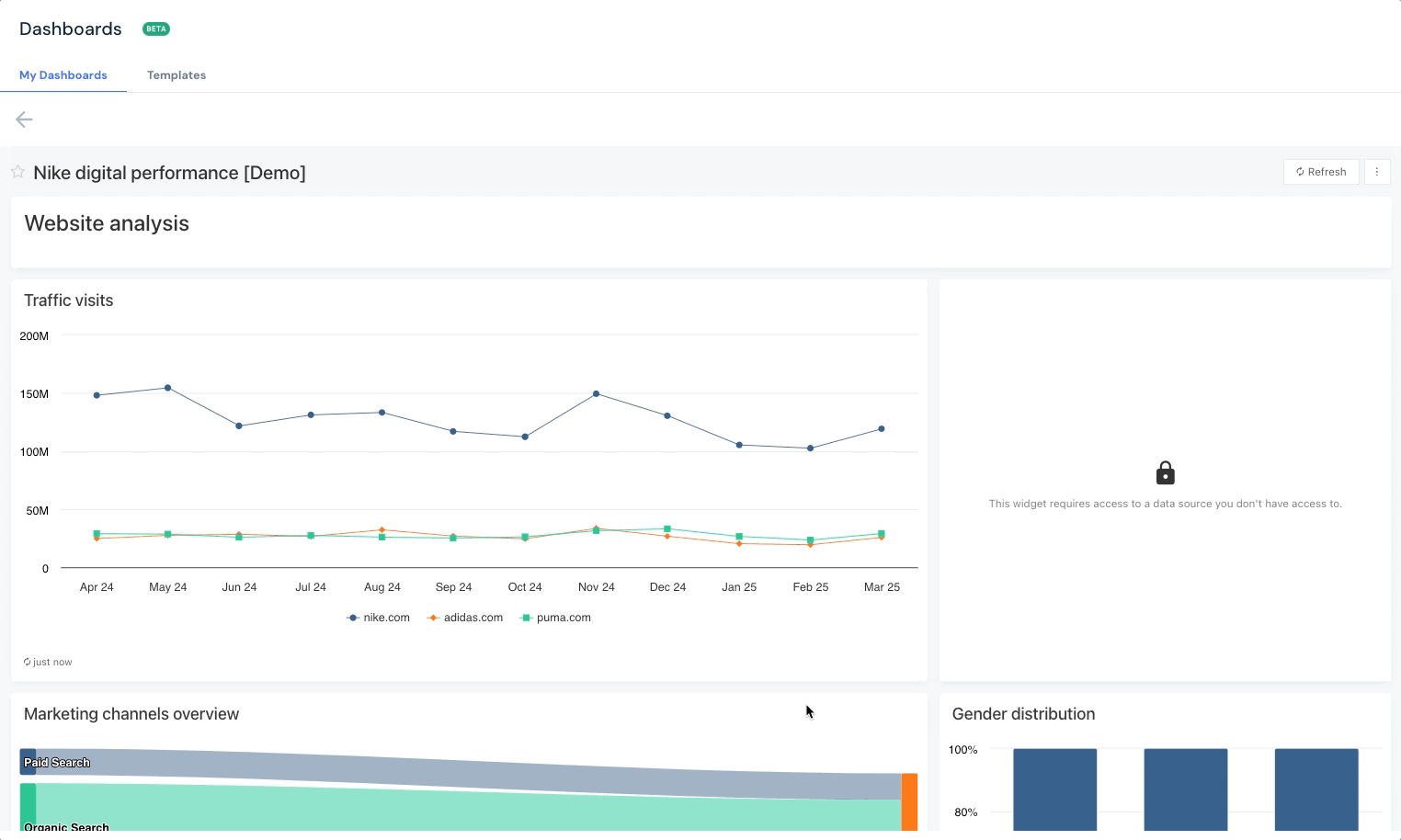
Task: Click the Oct 24 x-axis label
Action: coord(525,587)
